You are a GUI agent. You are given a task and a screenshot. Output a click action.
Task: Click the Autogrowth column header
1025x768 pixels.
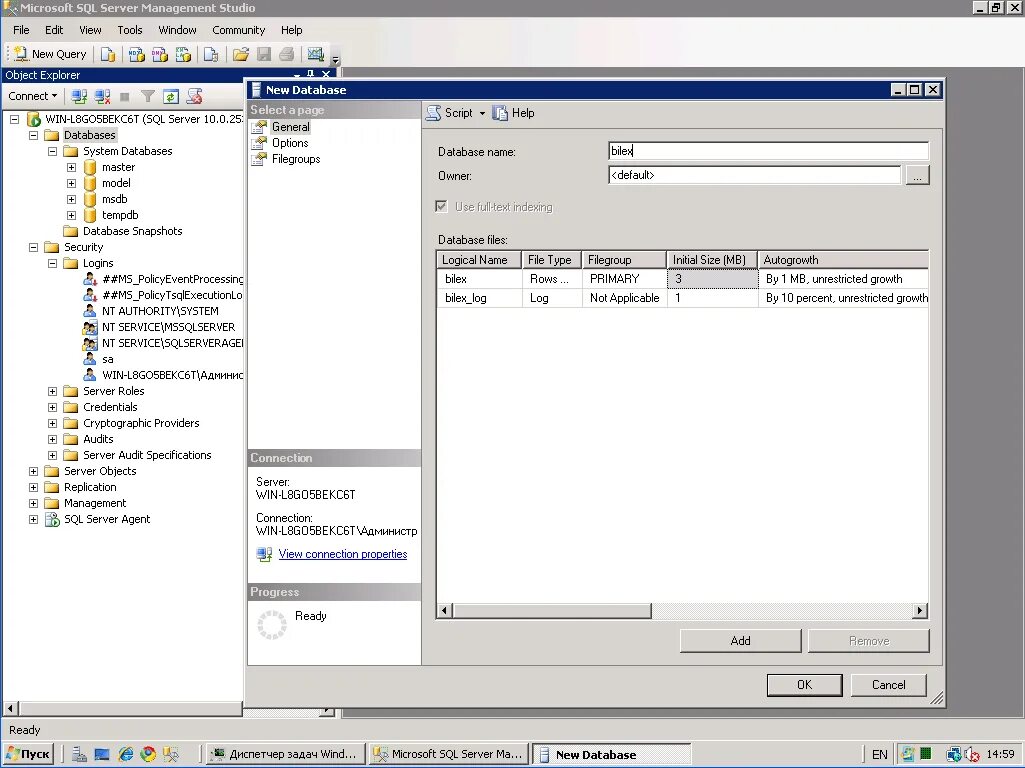(x=843, y=259)
